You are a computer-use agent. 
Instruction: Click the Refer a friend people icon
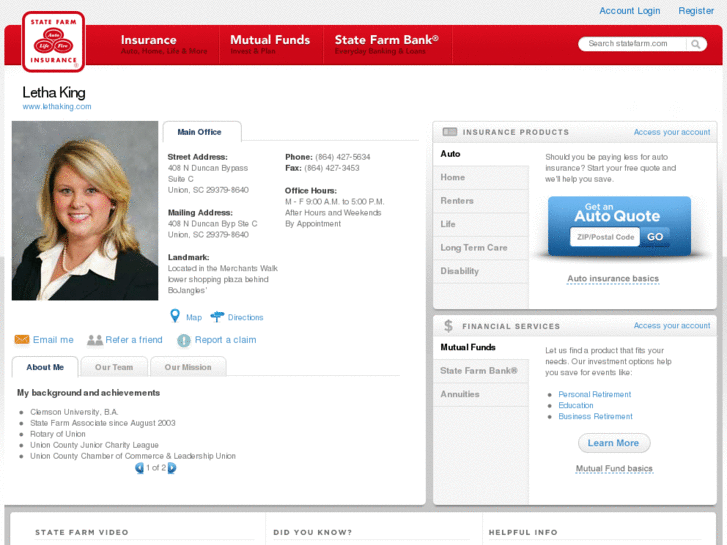(x=95, y=340)
